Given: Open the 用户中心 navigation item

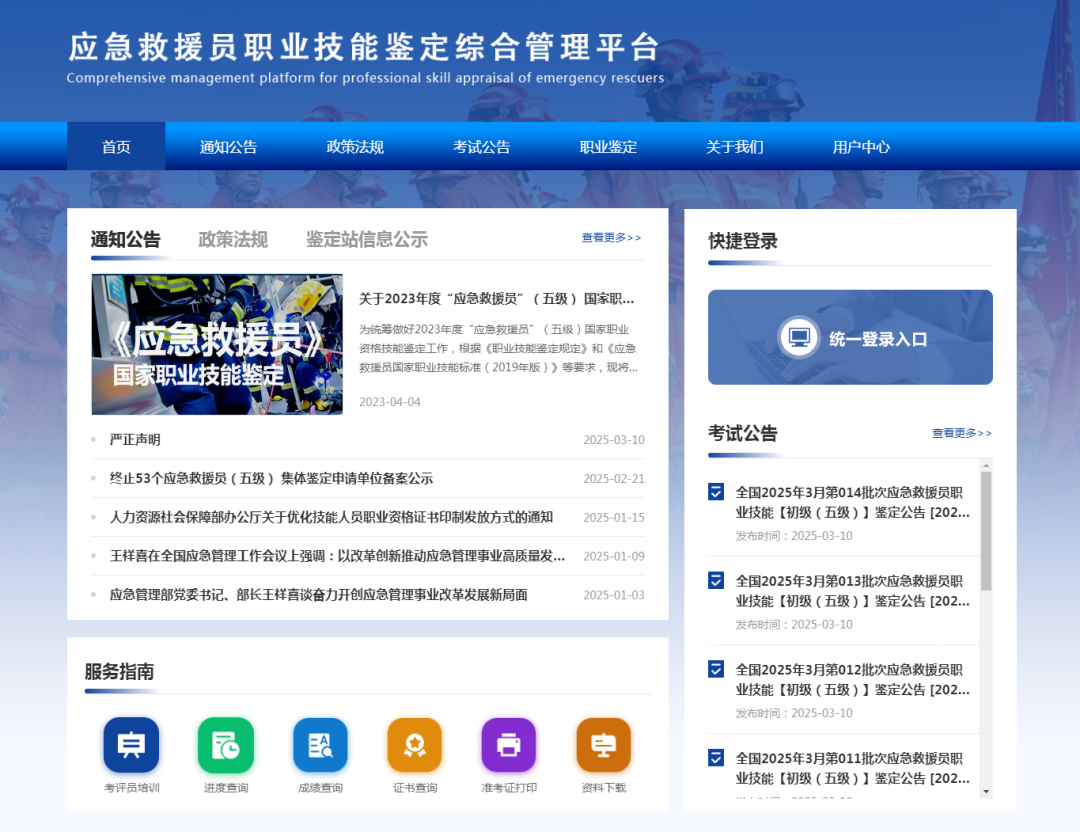Looking at the screenshot, I should [x=861, y=146].
